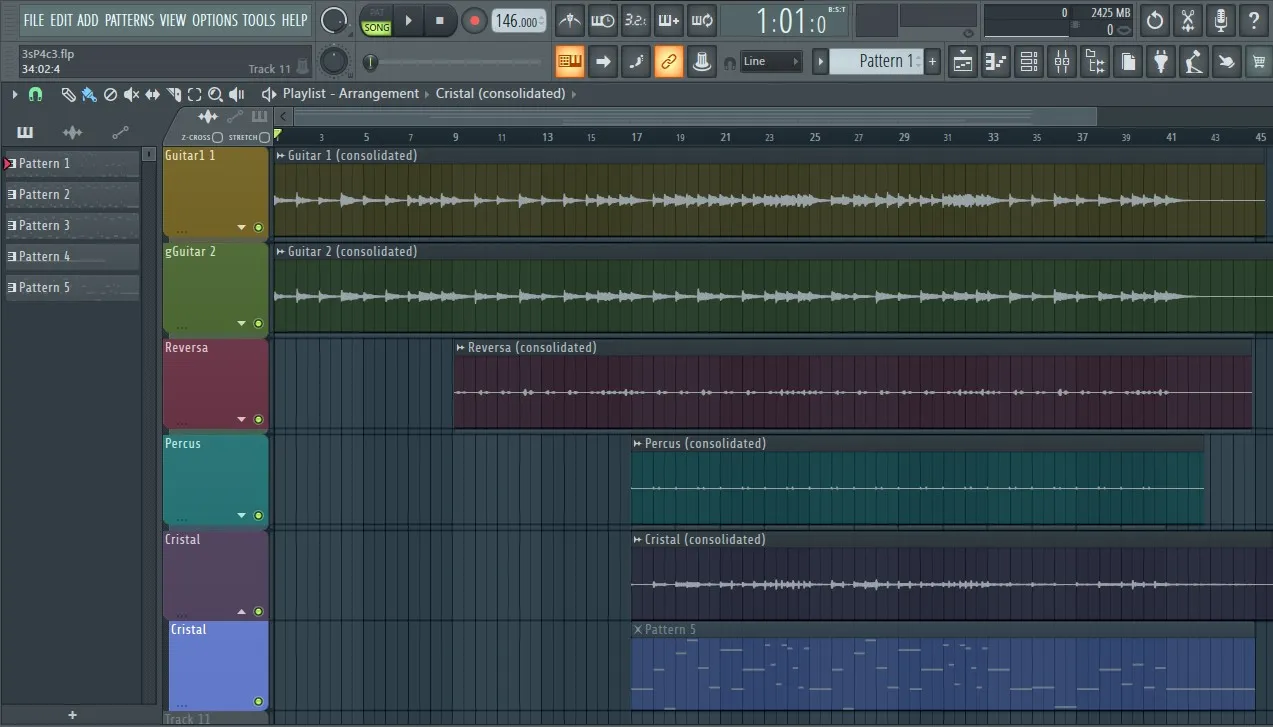Collapse the Cristal track group arrow
Screen dimensions: 1273x727
tap(241, 611)
